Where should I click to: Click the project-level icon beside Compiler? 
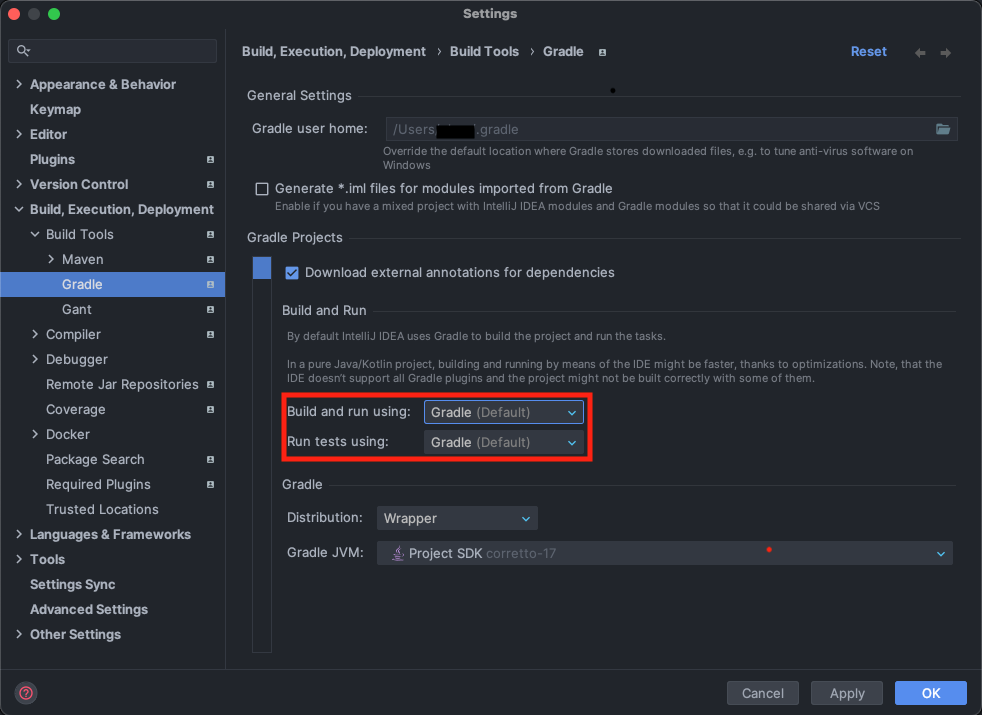click(210, 335)
